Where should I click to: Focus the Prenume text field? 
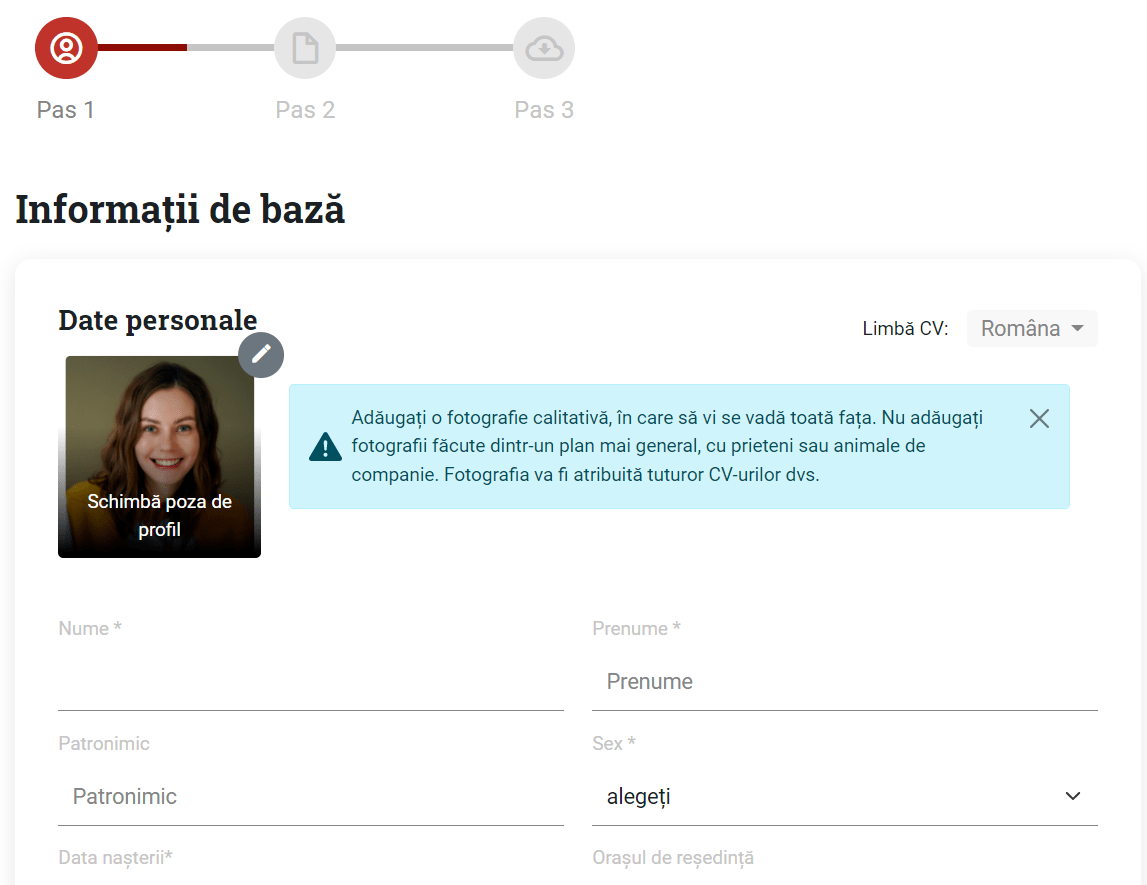(844, 682)
